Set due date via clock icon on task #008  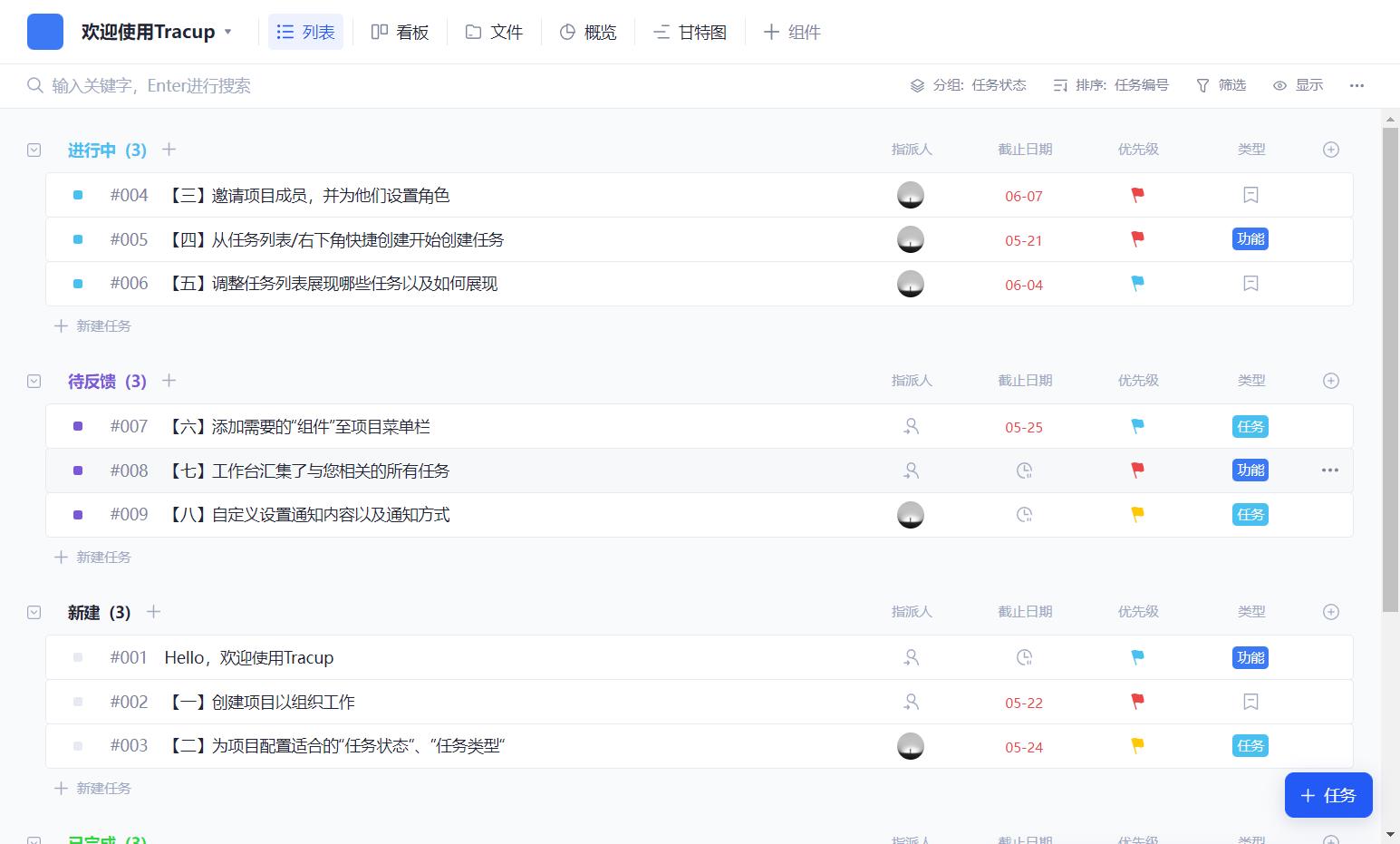(x=1024, y=471)
